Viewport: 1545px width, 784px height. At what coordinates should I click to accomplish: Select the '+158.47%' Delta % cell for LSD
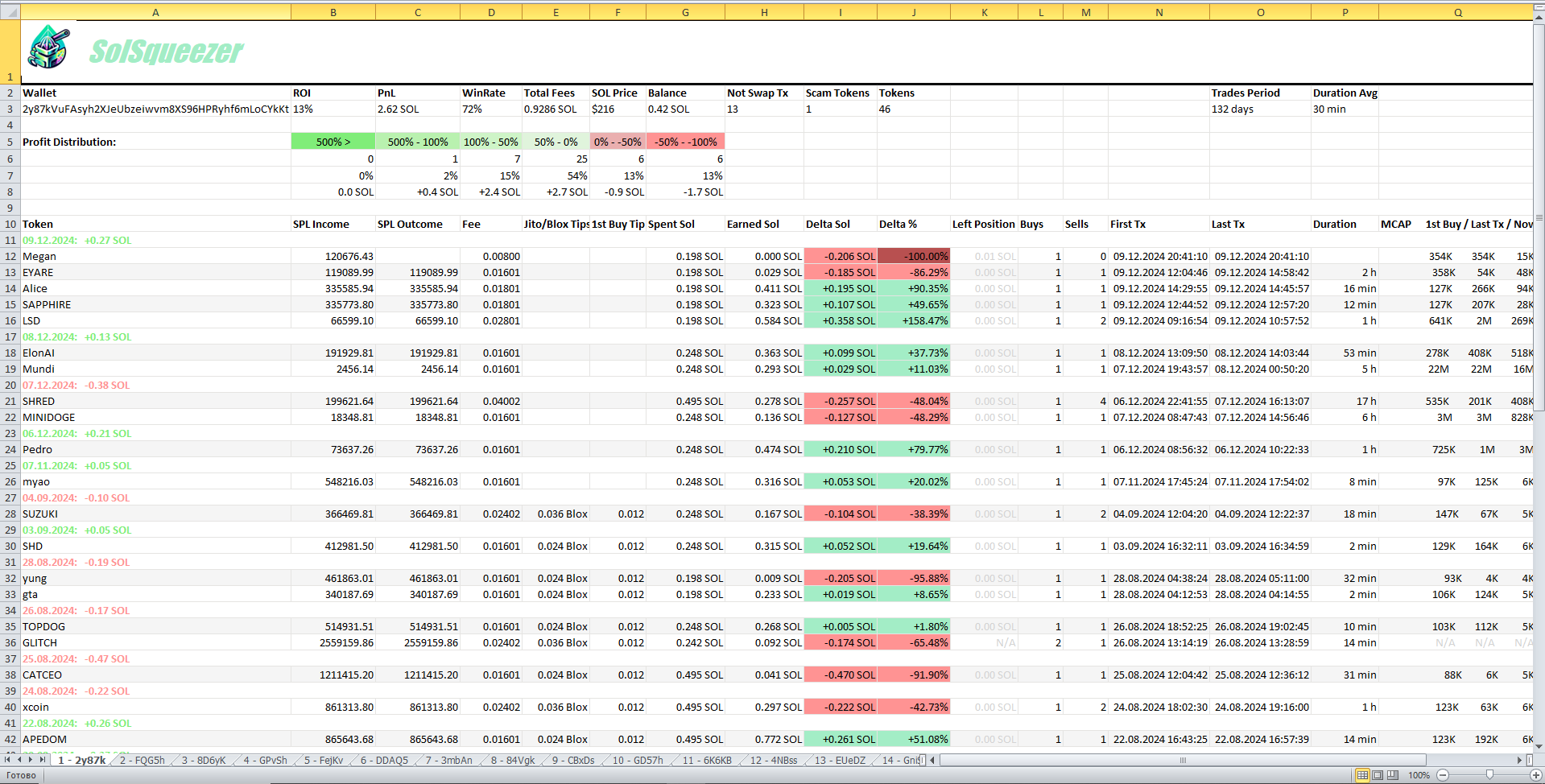(x=914, y=320)
